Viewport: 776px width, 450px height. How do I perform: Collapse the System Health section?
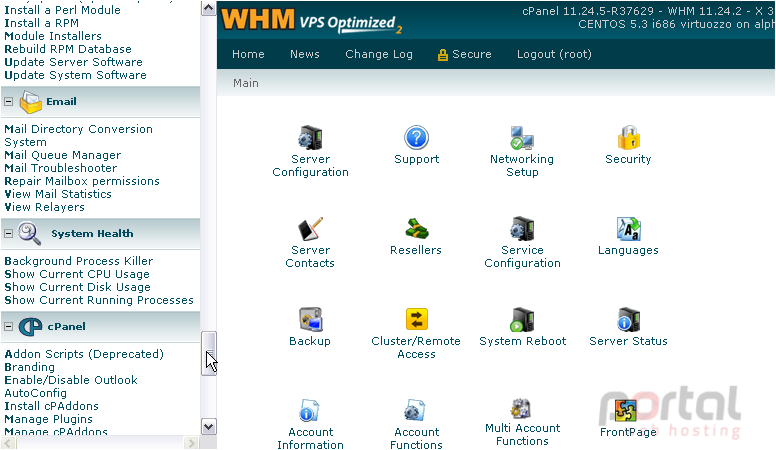pyautogui.click(x=8, y=233)
